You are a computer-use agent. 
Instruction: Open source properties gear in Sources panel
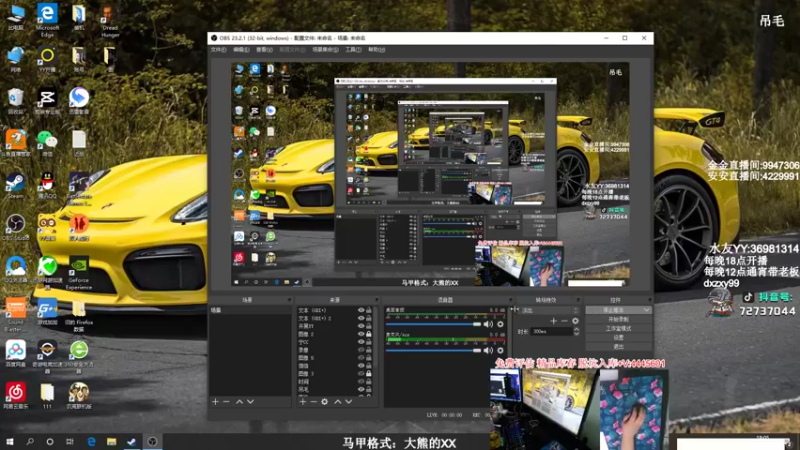tap(325, 401)
